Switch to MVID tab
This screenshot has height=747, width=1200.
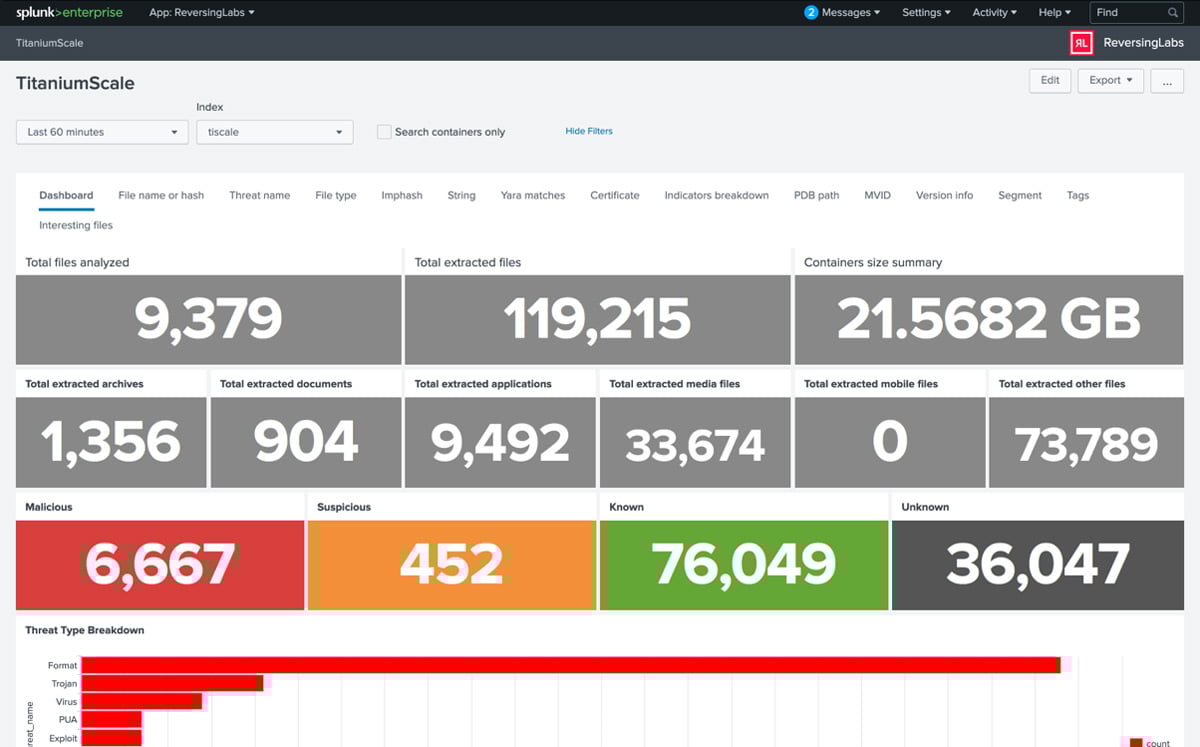(877, 195)
